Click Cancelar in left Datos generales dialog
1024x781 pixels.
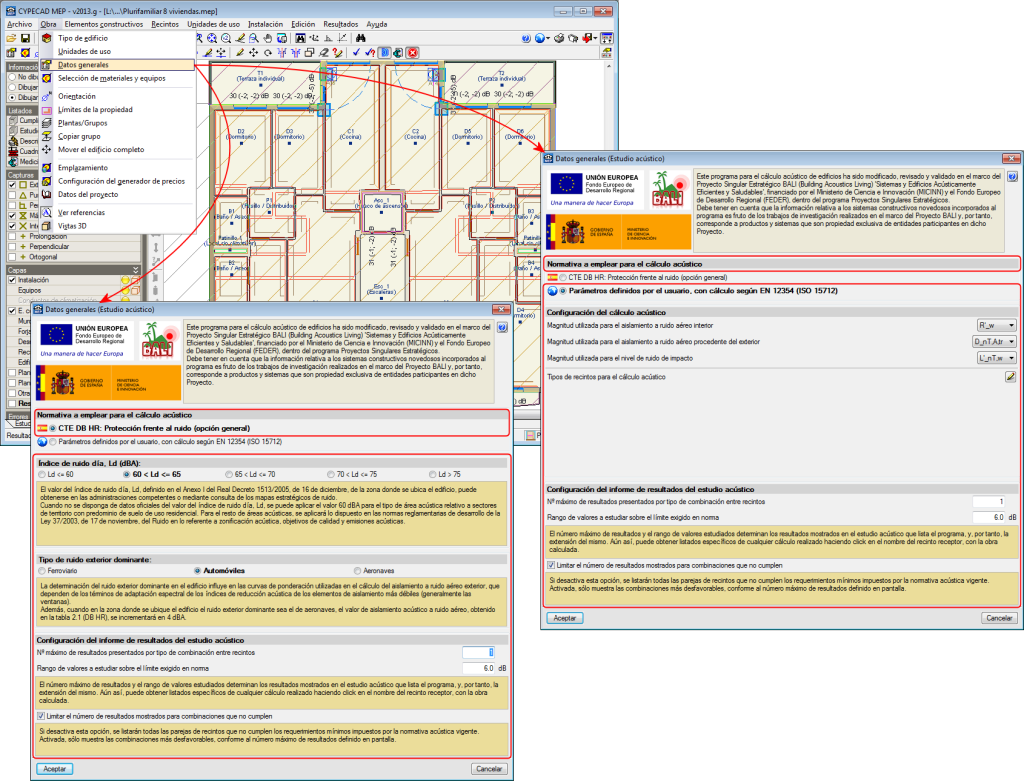(489, 769)
